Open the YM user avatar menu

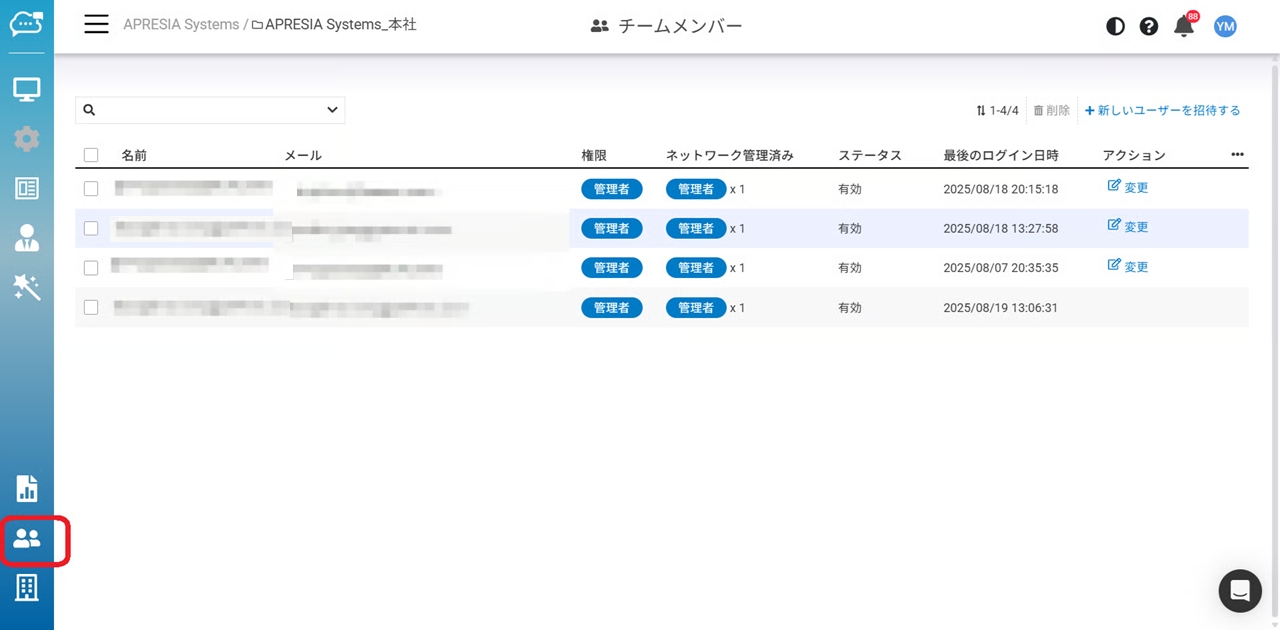pyautogui.click(x=1225, y=26)
